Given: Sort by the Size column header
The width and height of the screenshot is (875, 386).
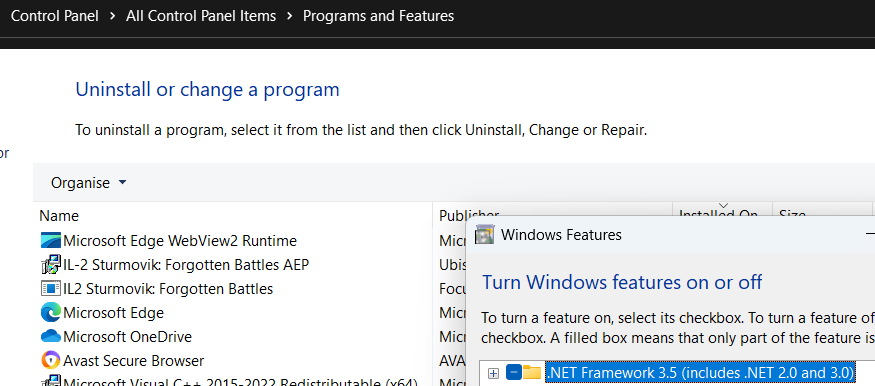Looking at the screenshot, I should click(792, 214).
